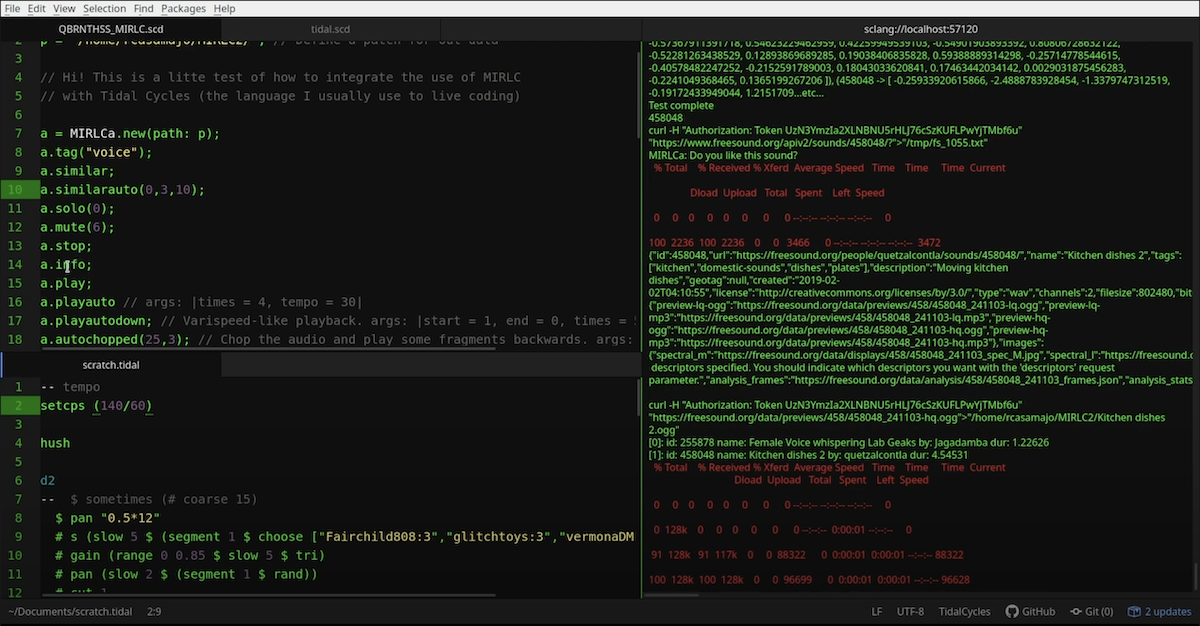Click line number 2 in scratch.tidal gutter

(x=19, y=405)
